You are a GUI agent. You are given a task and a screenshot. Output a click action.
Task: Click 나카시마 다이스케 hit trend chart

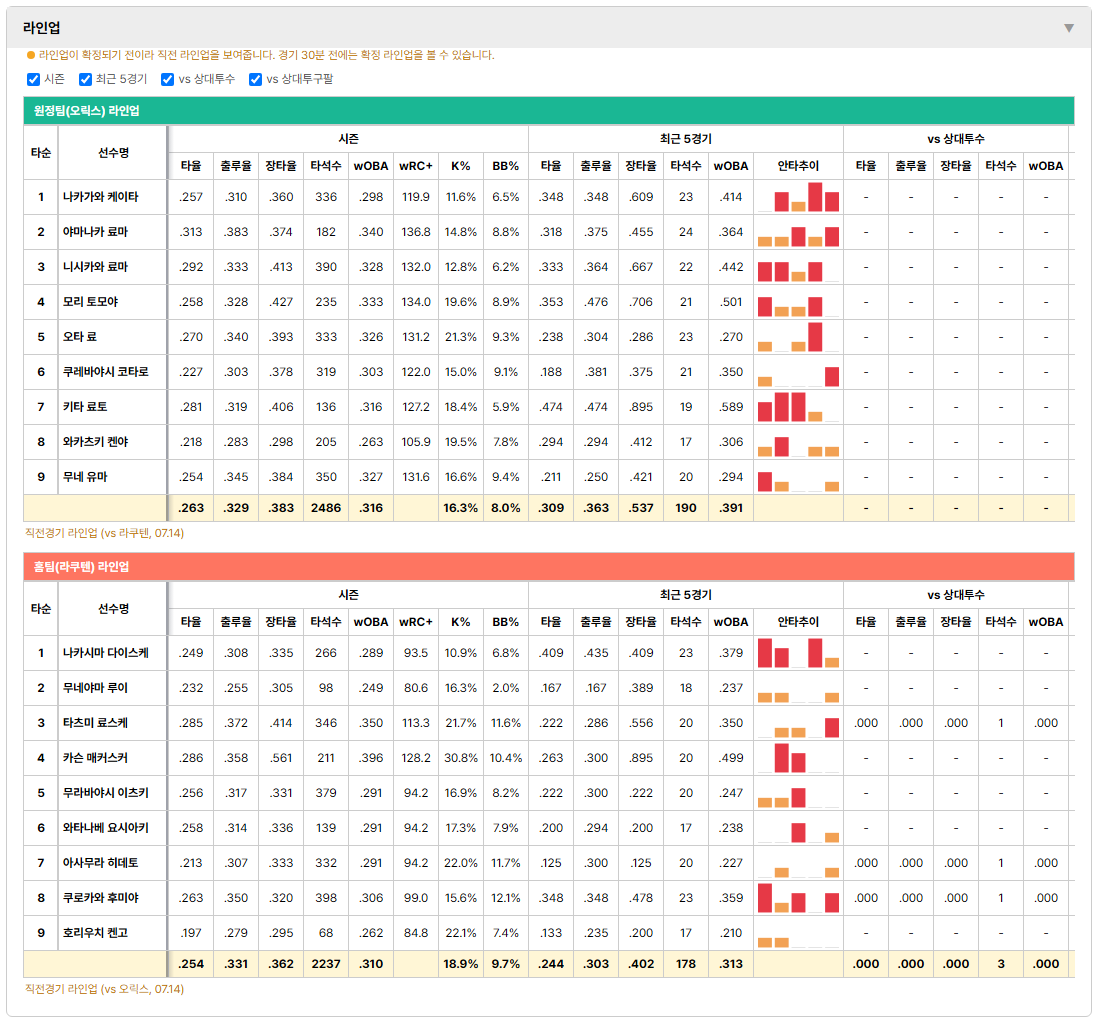pyautogui.click(x=798, y=653)
